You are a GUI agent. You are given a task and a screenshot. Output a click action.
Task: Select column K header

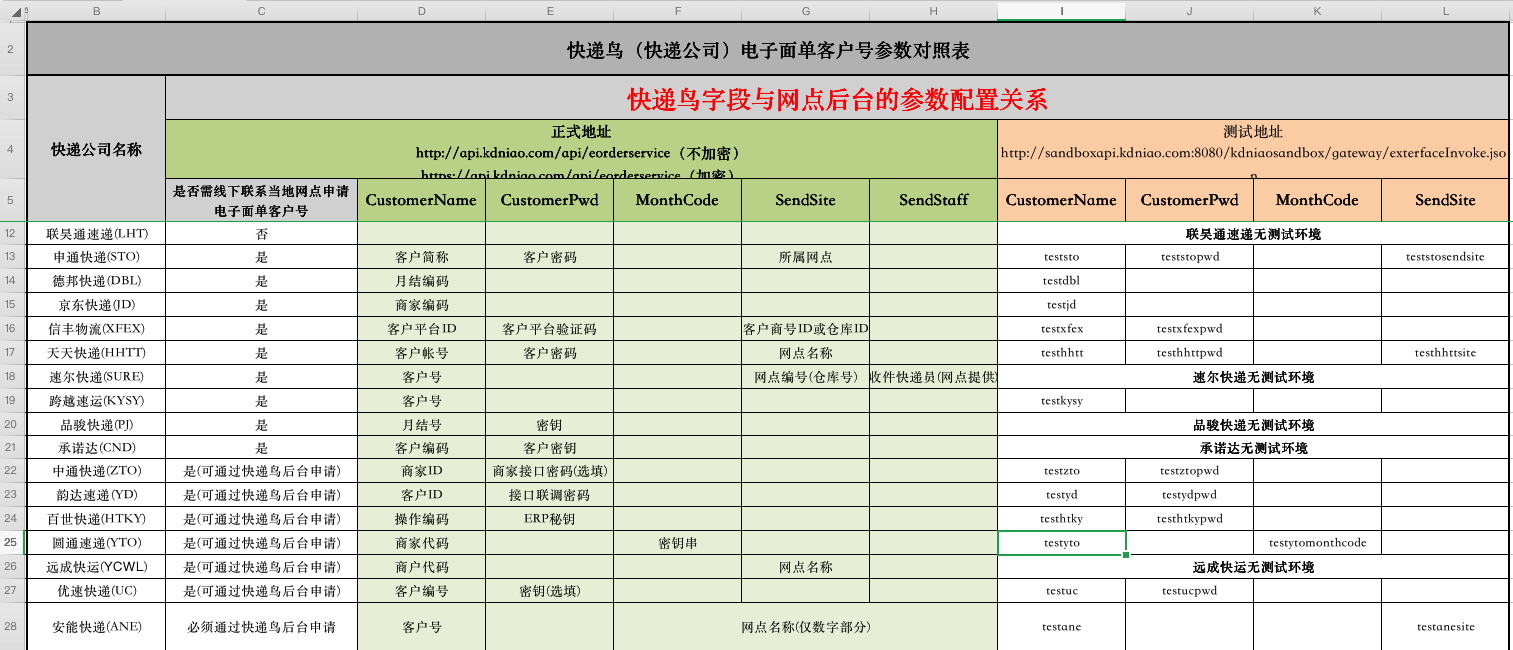point(1317,11)
